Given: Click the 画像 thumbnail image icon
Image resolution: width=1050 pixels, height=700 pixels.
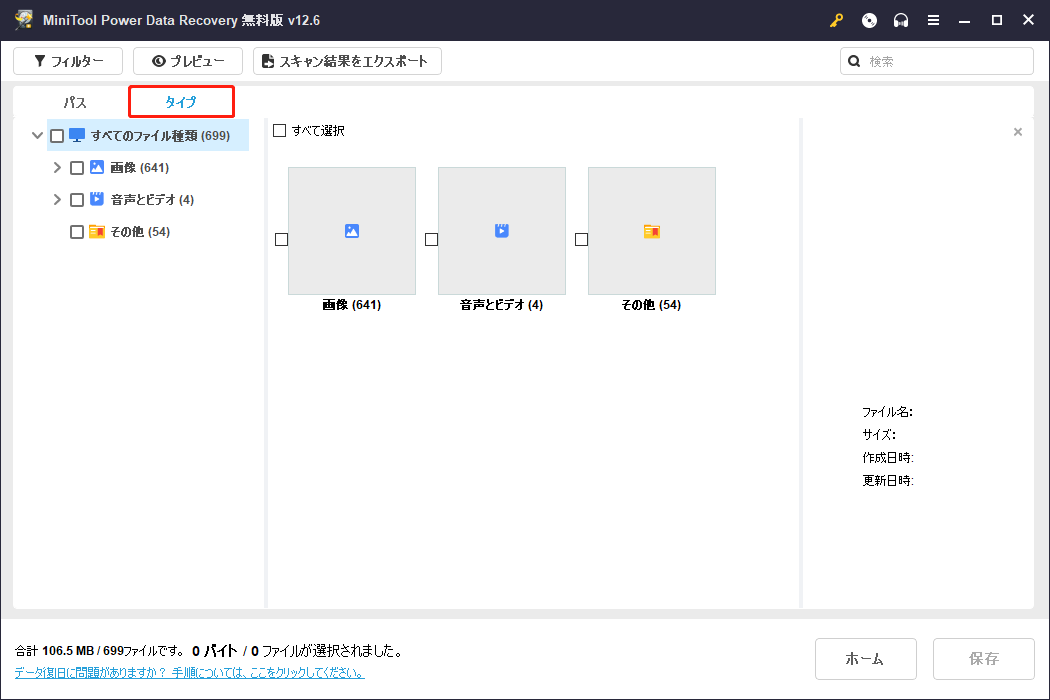Looking at the screenshot, I should 351,231.
